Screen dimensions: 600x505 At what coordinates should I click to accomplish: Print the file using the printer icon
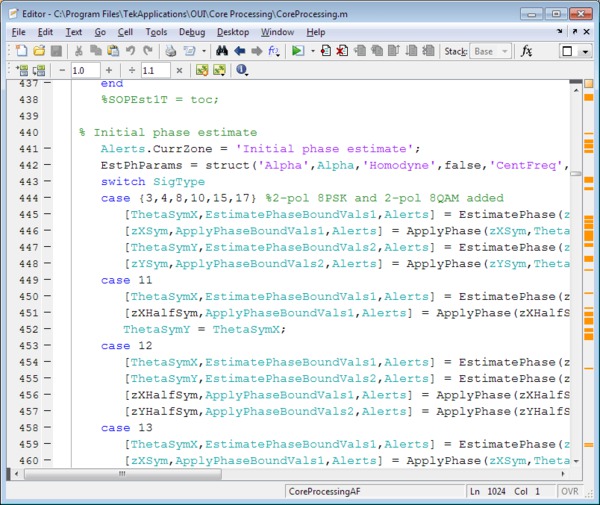point(171,51)
